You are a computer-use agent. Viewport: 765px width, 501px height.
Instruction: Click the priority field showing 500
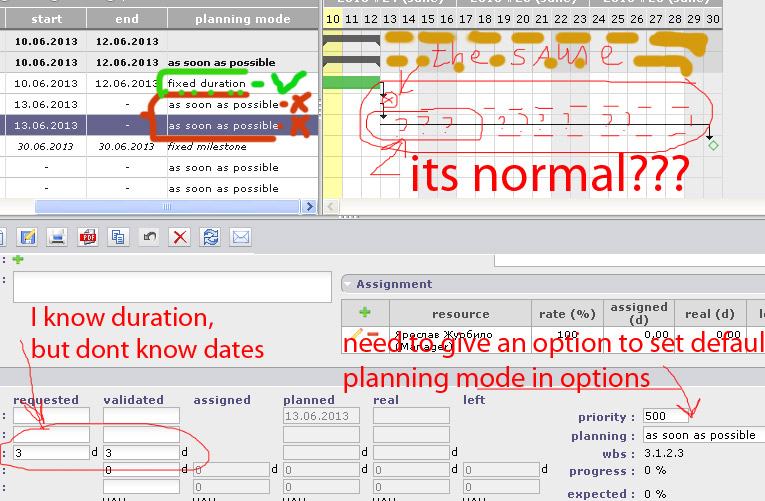click(x=666, y=416)
